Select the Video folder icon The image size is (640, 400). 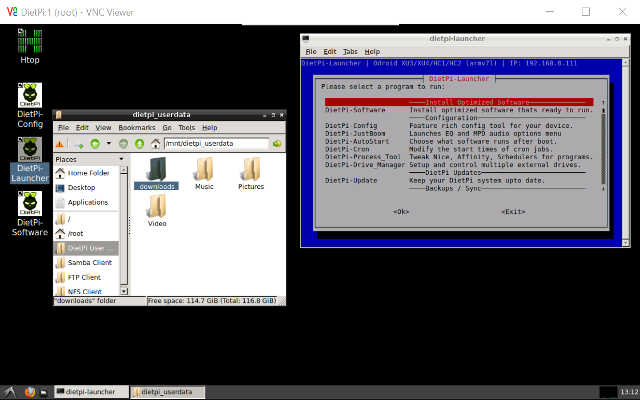pyautogui.click(x=157, y=211)
